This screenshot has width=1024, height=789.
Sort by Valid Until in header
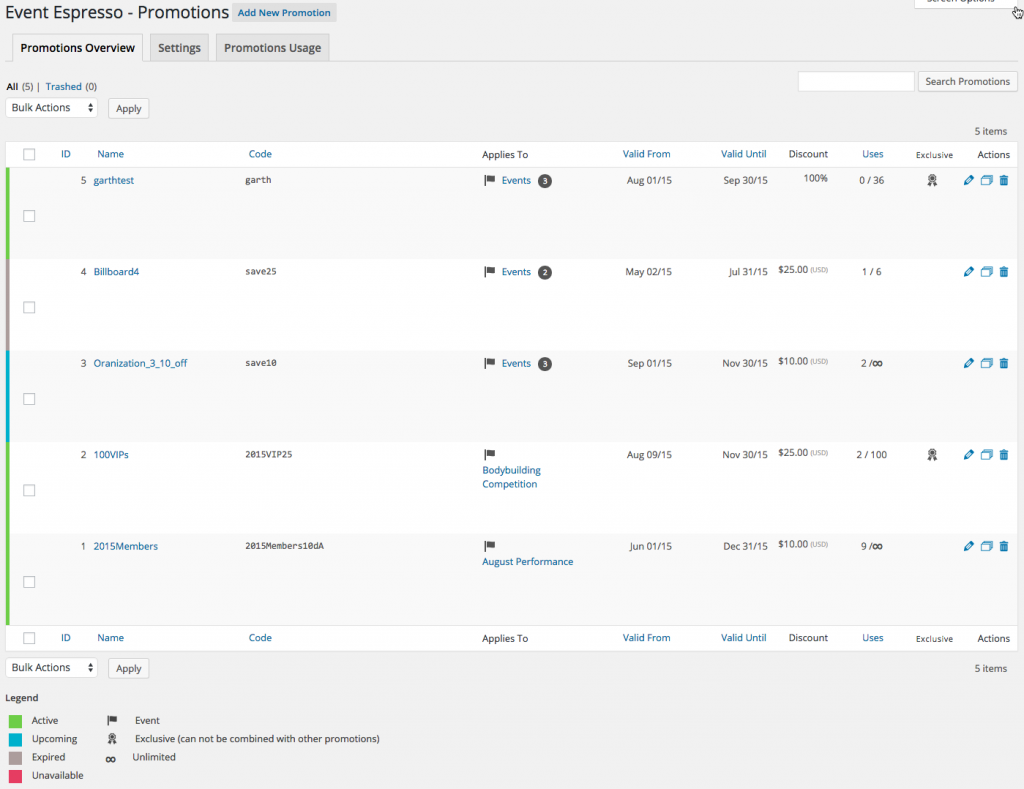[x=743, y=154]
